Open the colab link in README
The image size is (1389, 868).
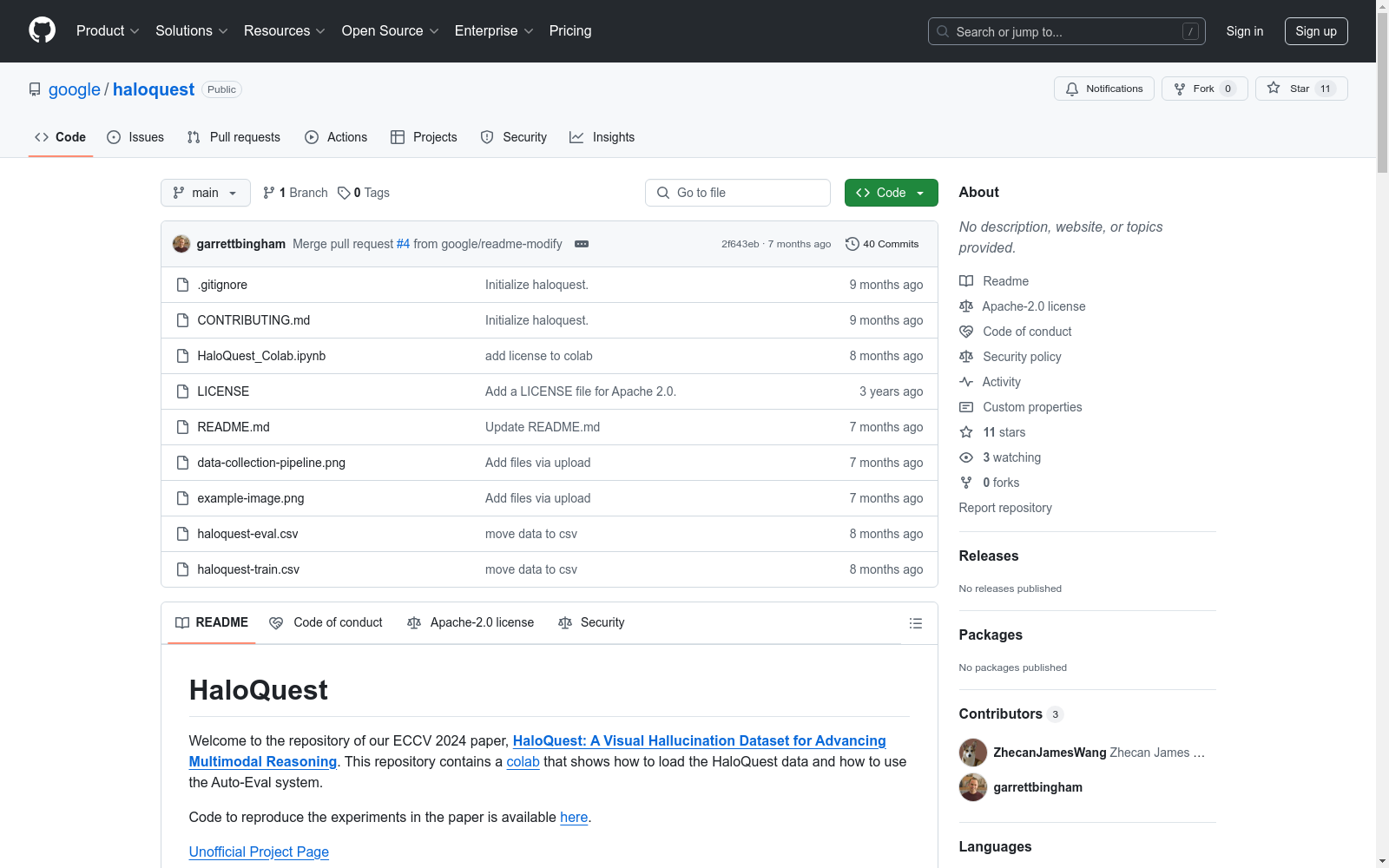coord(523,761)
